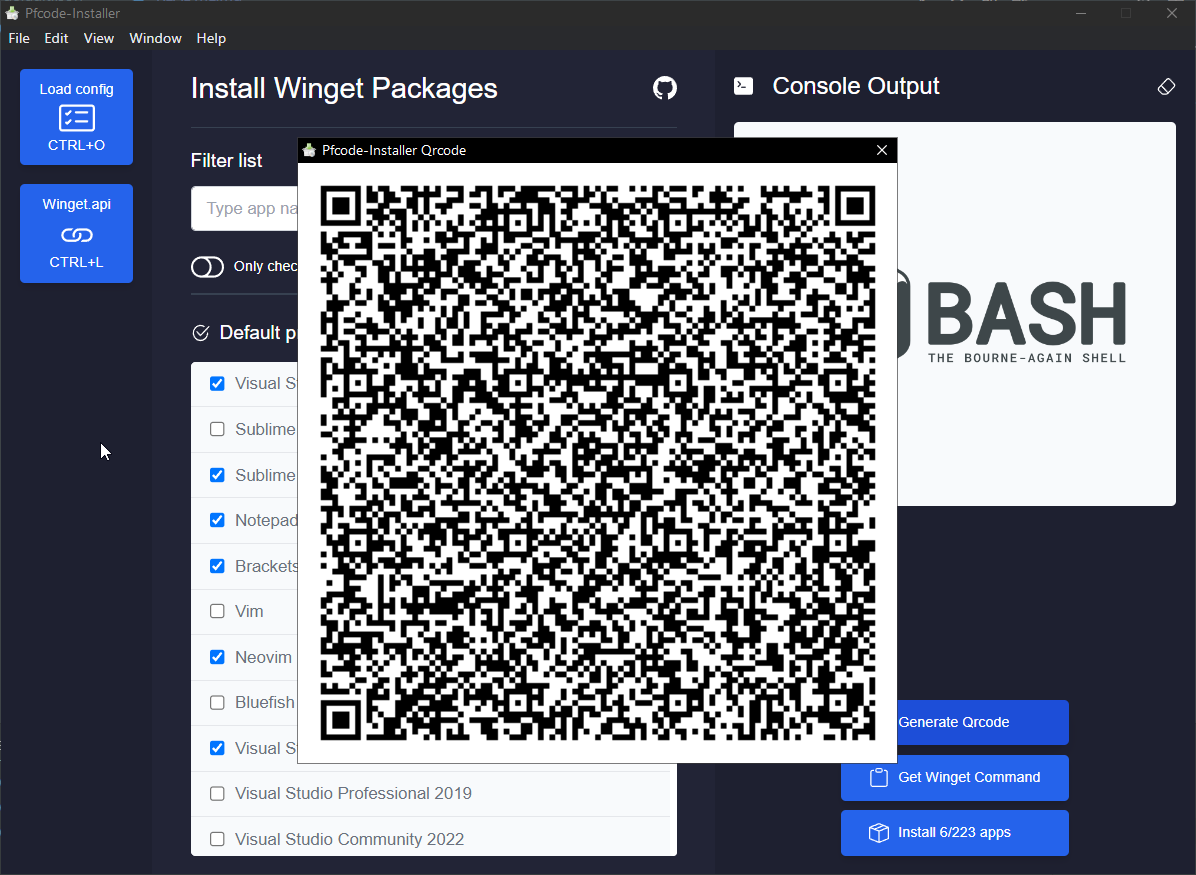Open the GitHub repository icon

[x=664, y=88]
